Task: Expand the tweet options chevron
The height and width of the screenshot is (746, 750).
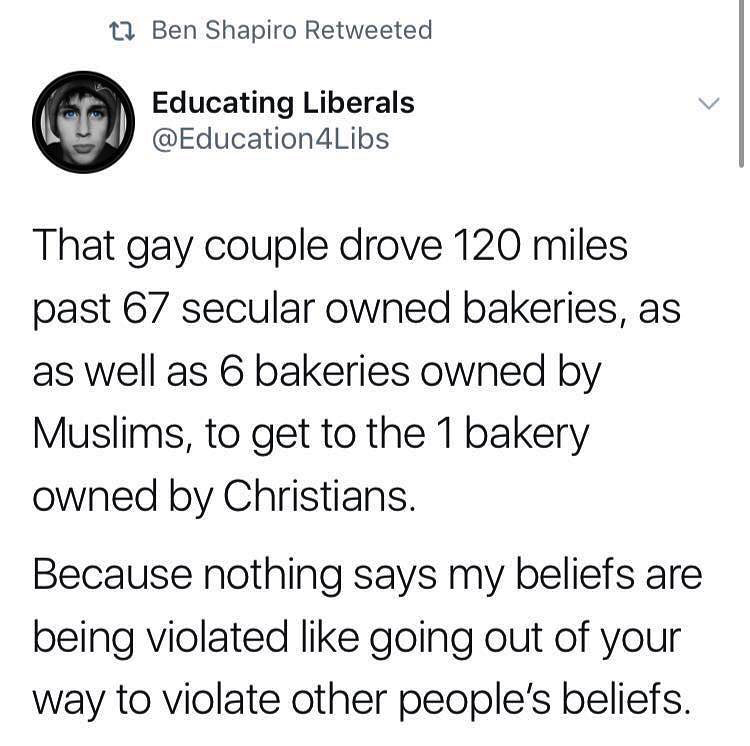Action: point(708,103)
